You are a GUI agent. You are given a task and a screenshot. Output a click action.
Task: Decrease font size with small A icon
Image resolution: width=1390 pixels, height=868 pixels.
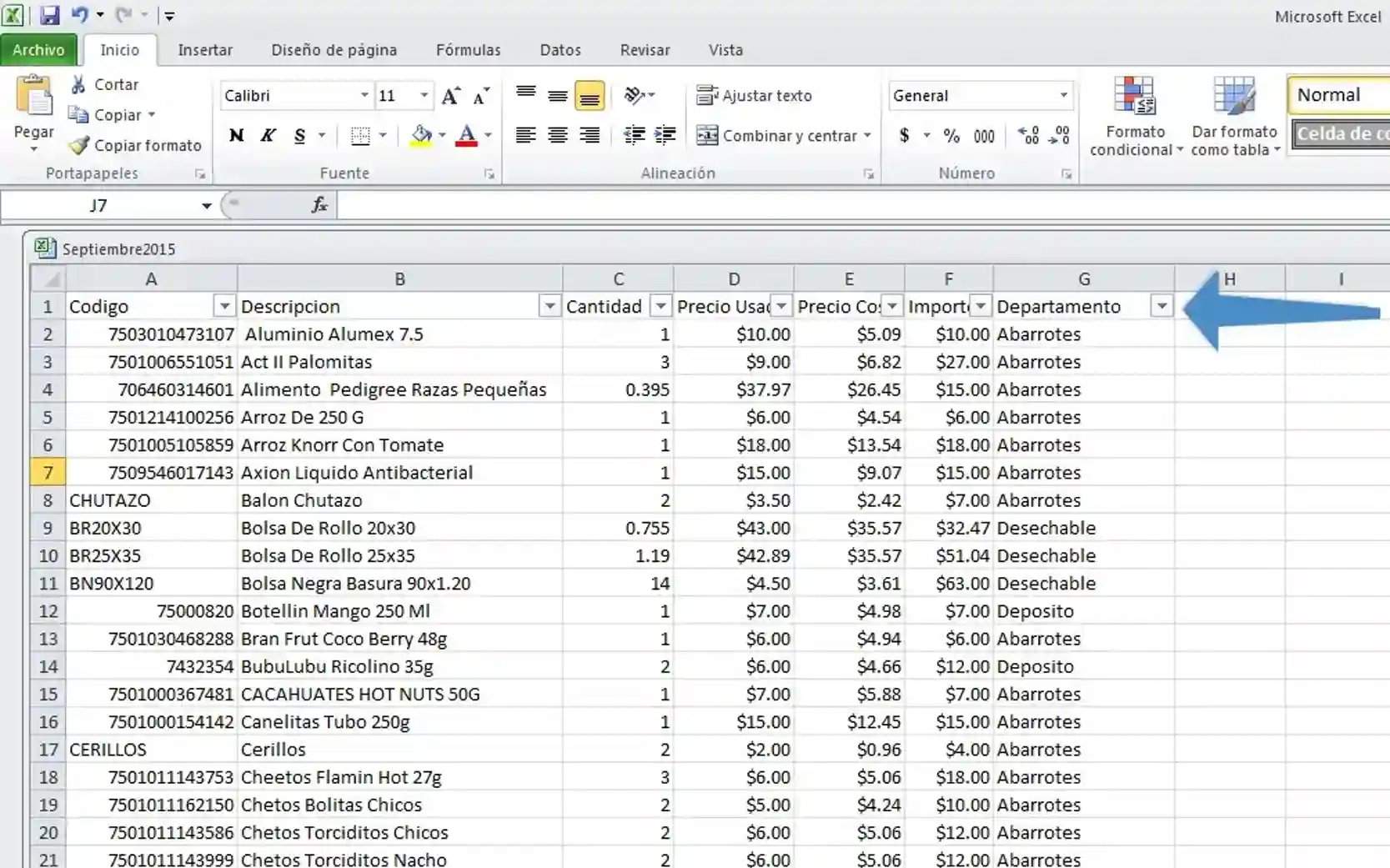[x=481, y=96]
